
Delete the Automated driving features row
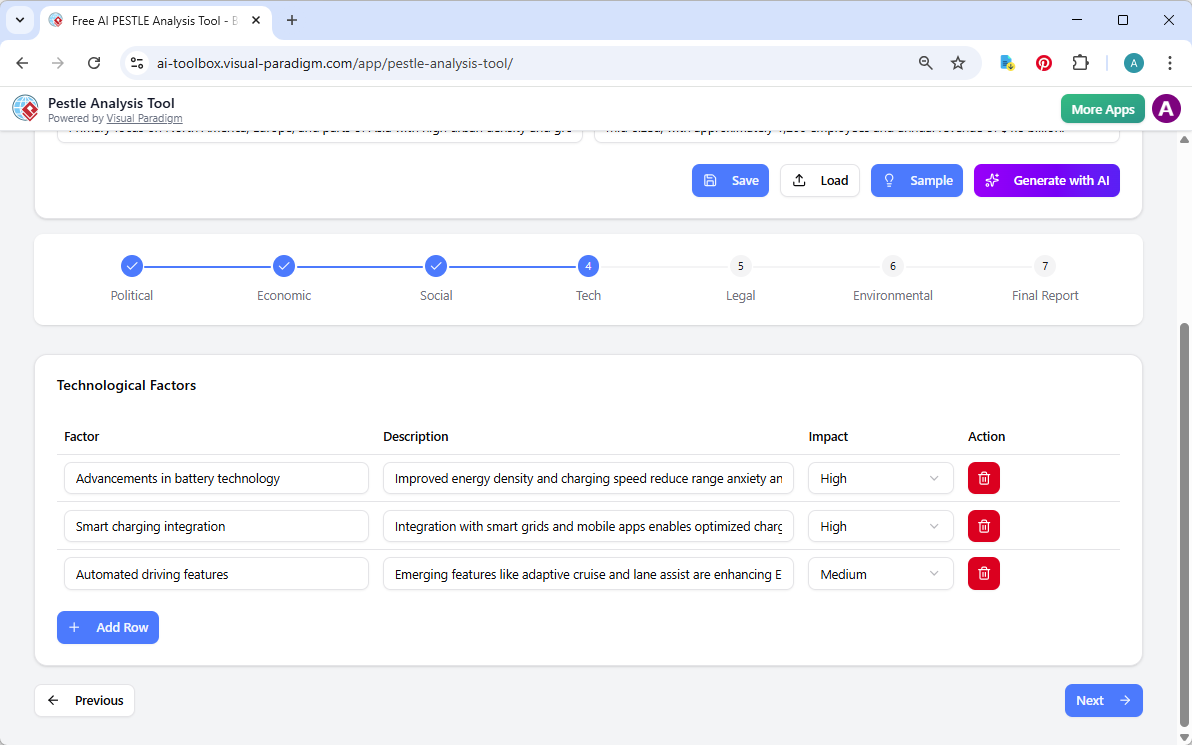(x=983, y=573)
